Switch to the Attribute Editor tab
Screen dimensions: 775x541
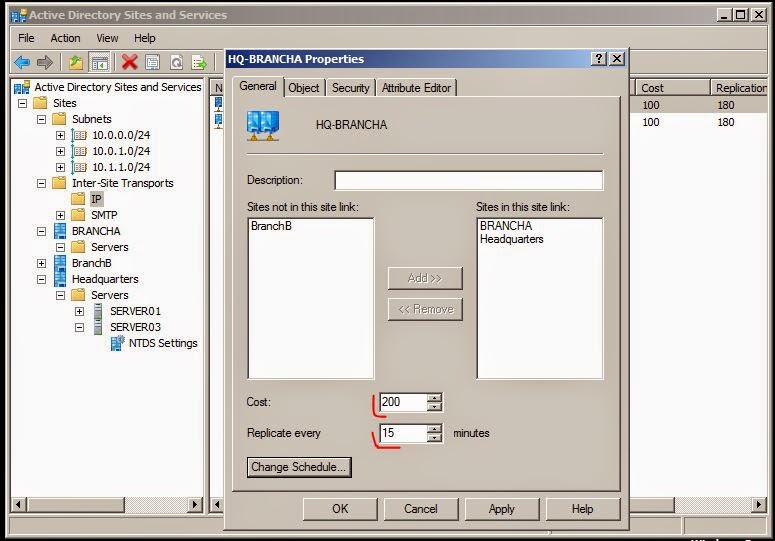pyautogui.click(x=416, y=88)
